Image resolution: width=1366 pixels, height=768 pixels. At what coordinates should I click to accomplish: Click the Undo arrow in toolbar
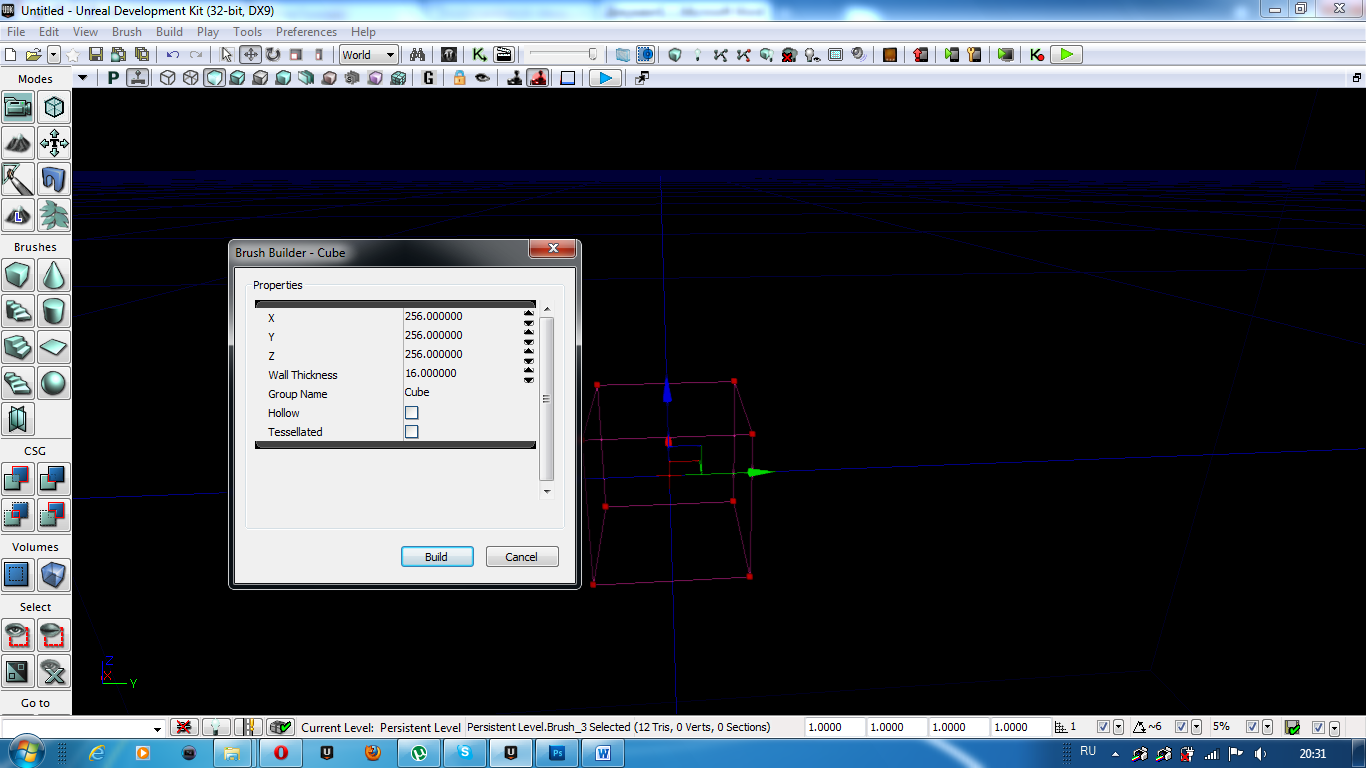(173, 55)
